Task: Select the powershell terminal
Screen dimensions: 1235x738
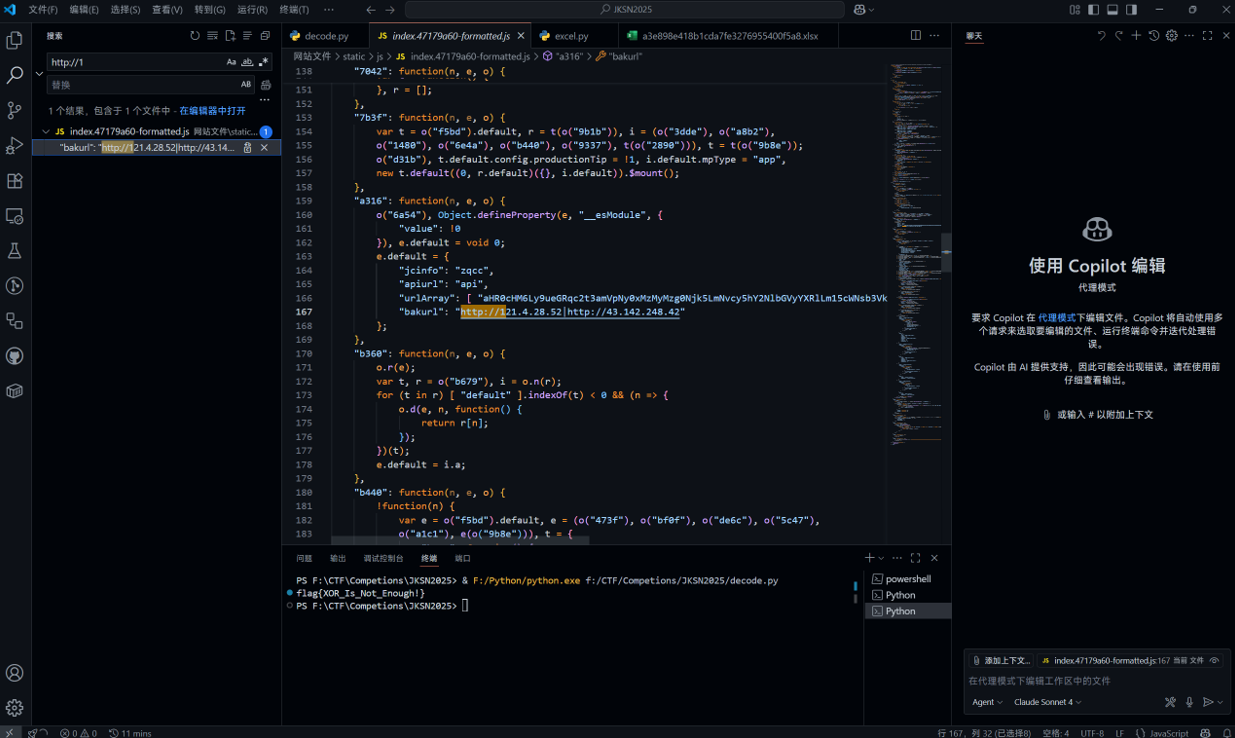Action: [x=907, y=579]
